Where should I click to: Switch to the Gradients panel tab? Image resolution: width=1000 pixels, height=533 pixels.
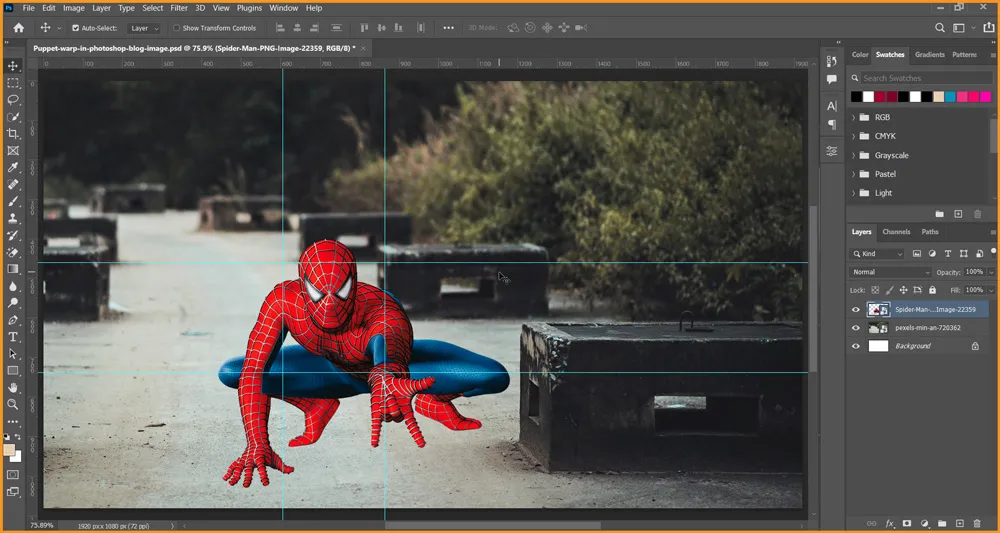tap(929, 55)
